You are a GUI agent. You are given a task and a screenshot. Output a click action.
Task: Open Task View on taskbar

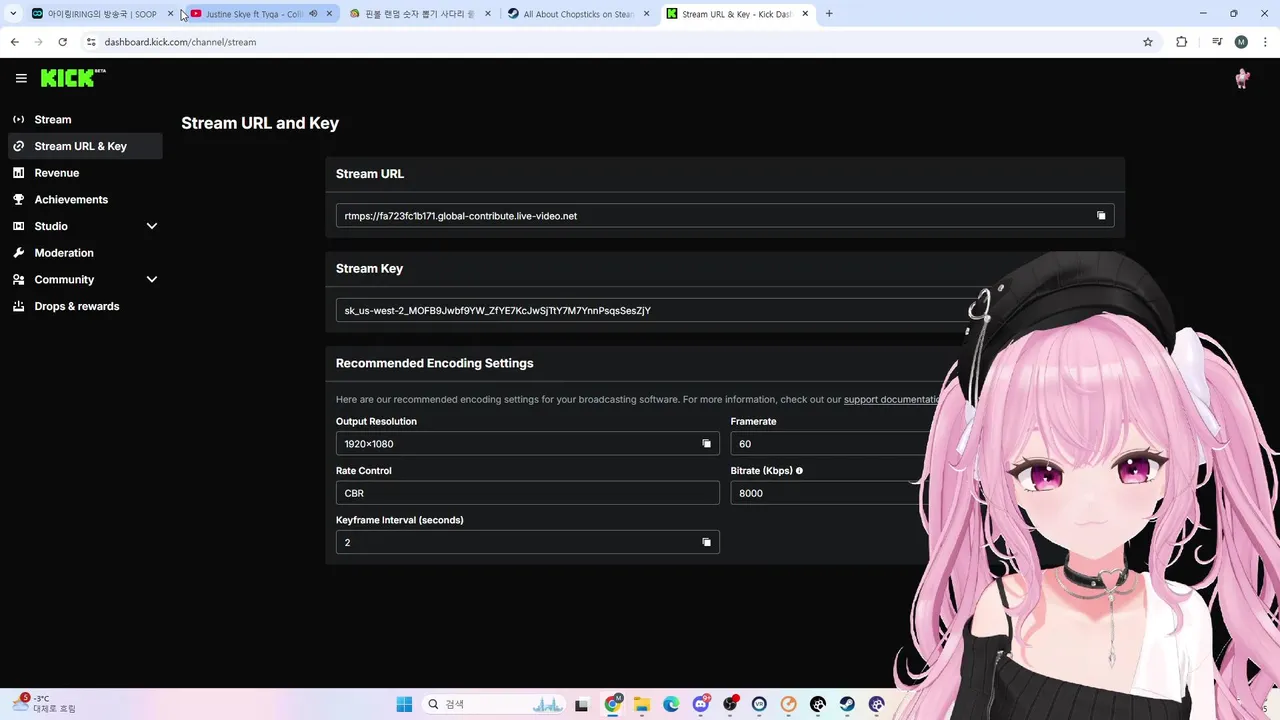[582, 704]
